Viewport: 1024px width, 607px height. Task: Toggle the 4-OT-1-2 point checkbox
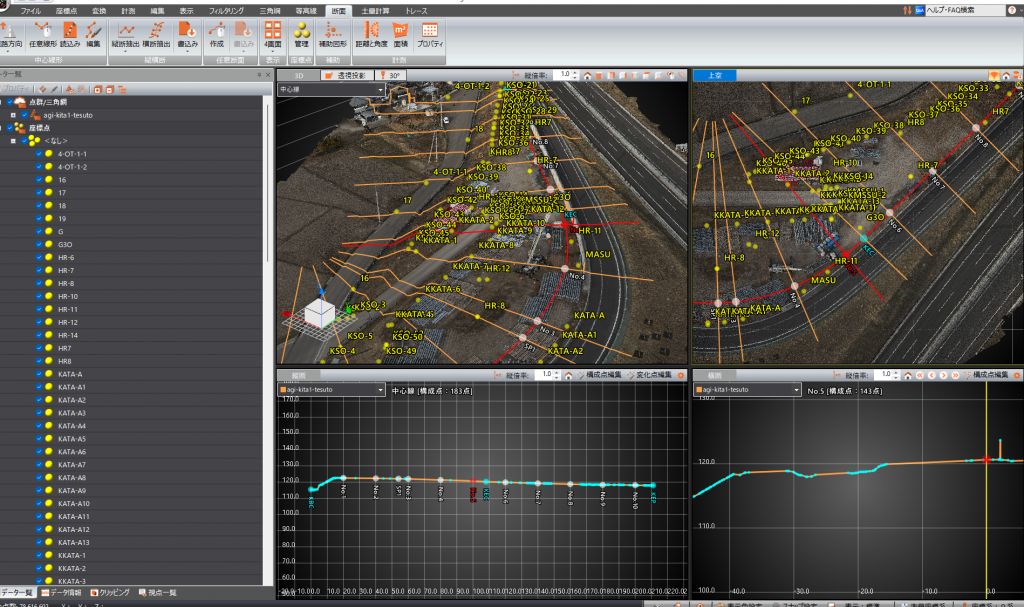39,167
